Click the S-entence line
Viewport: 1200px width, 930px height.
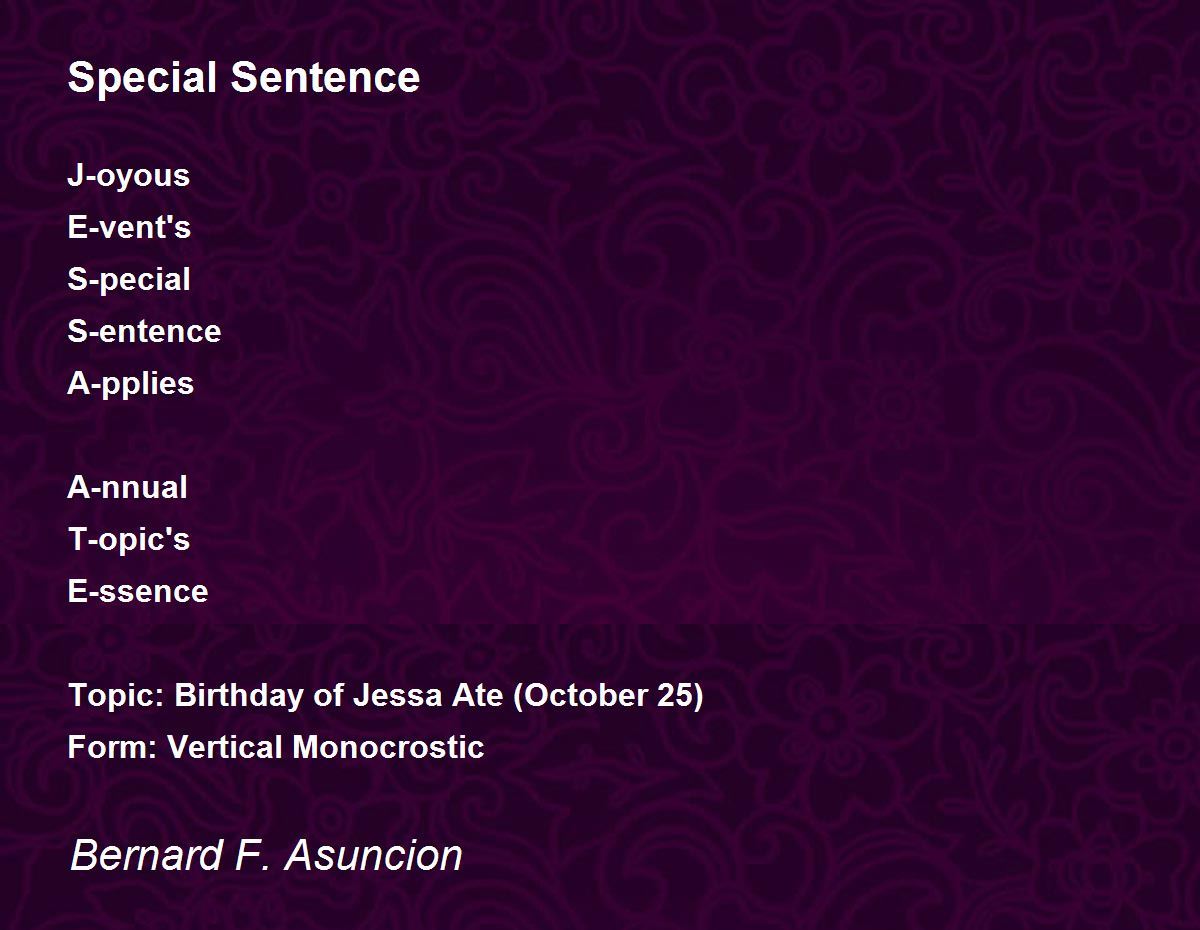tap(144, 331)
